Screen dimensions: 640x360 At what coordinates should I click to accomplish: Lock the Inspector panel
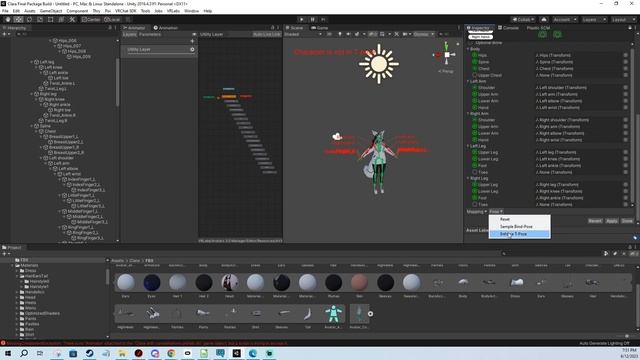630,28
